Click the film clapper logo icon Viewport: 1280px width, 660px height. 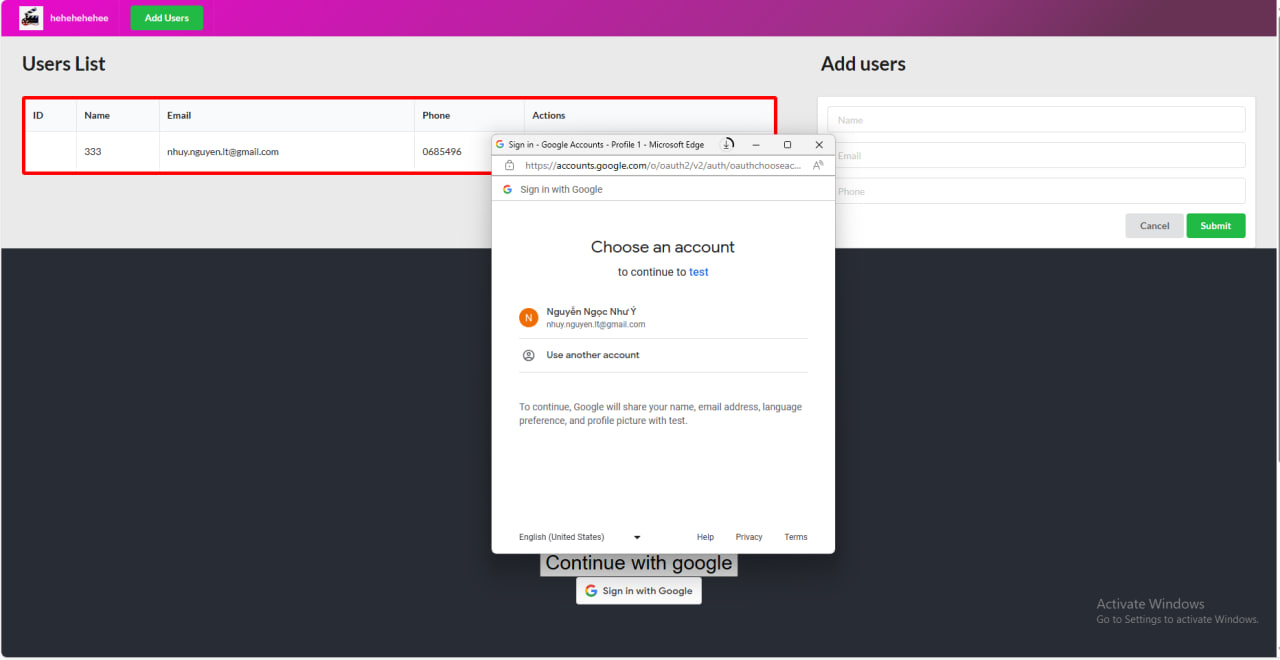pyautogui.click(x=31, y=18)
